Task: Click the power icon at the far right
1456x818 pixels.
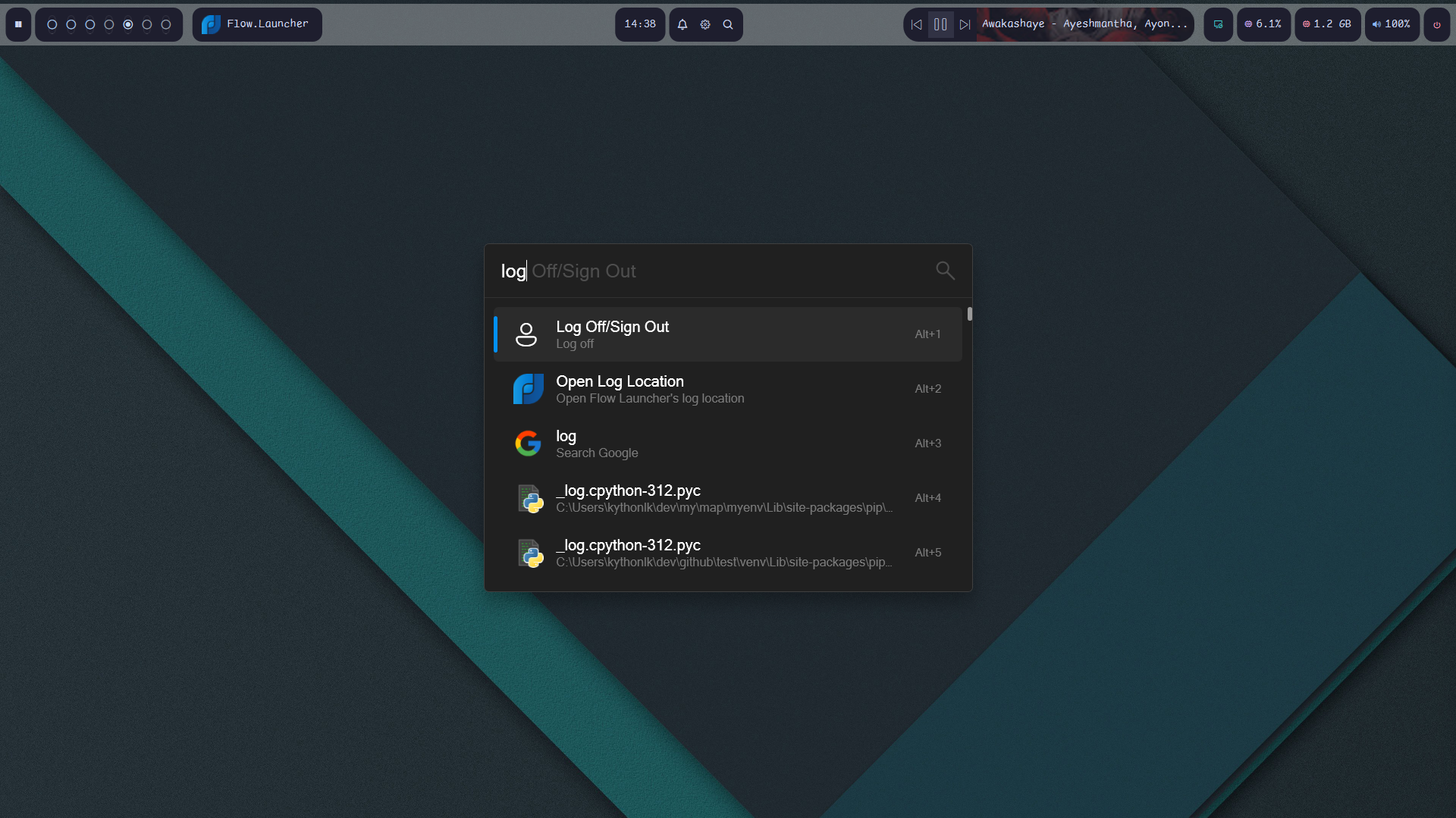Action: pos(1437,24)
